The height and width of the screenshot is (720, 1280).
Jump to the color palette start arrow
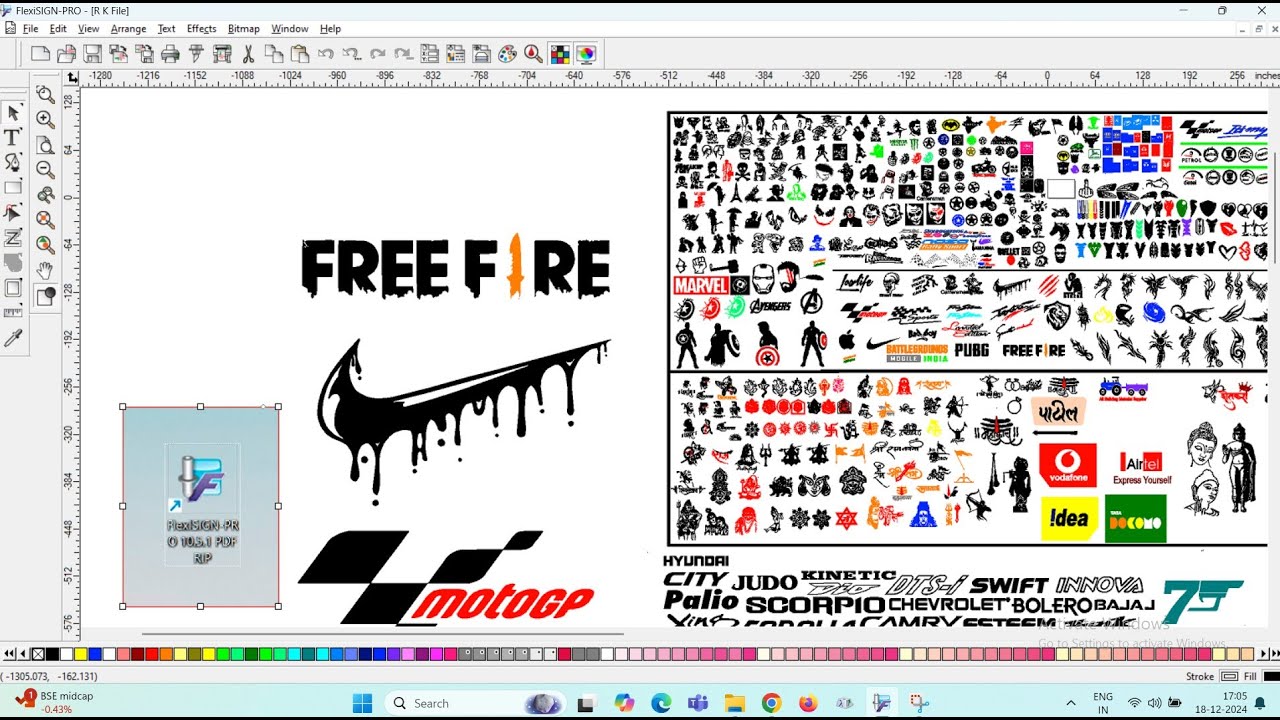point(7,654)
